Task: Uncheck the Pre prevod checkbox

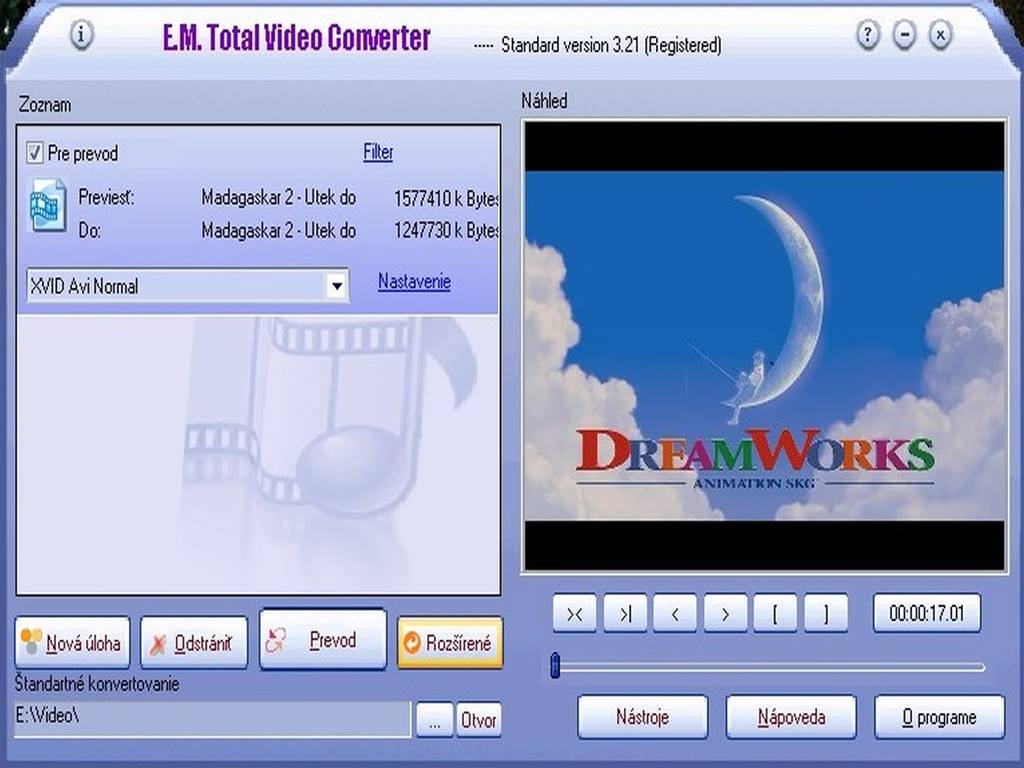Action: click(35, 154)
